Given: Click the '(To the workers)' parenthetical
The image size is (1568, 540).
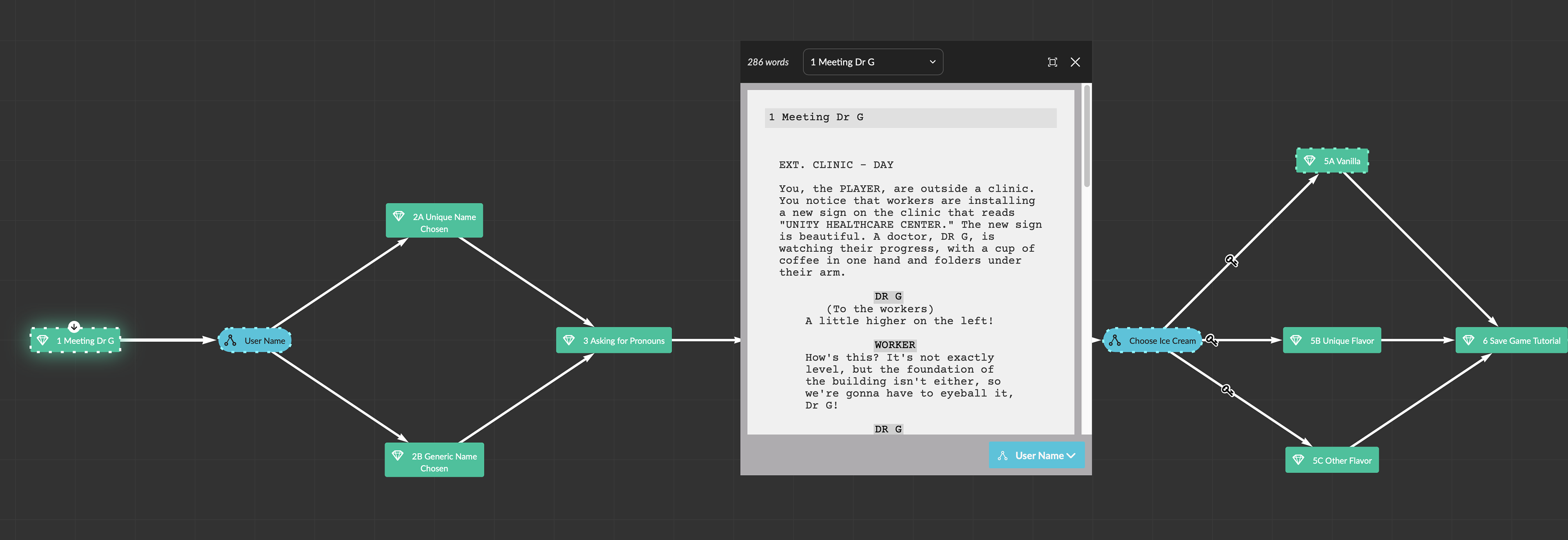Looking at the screenshot, I should pos(880,309).
